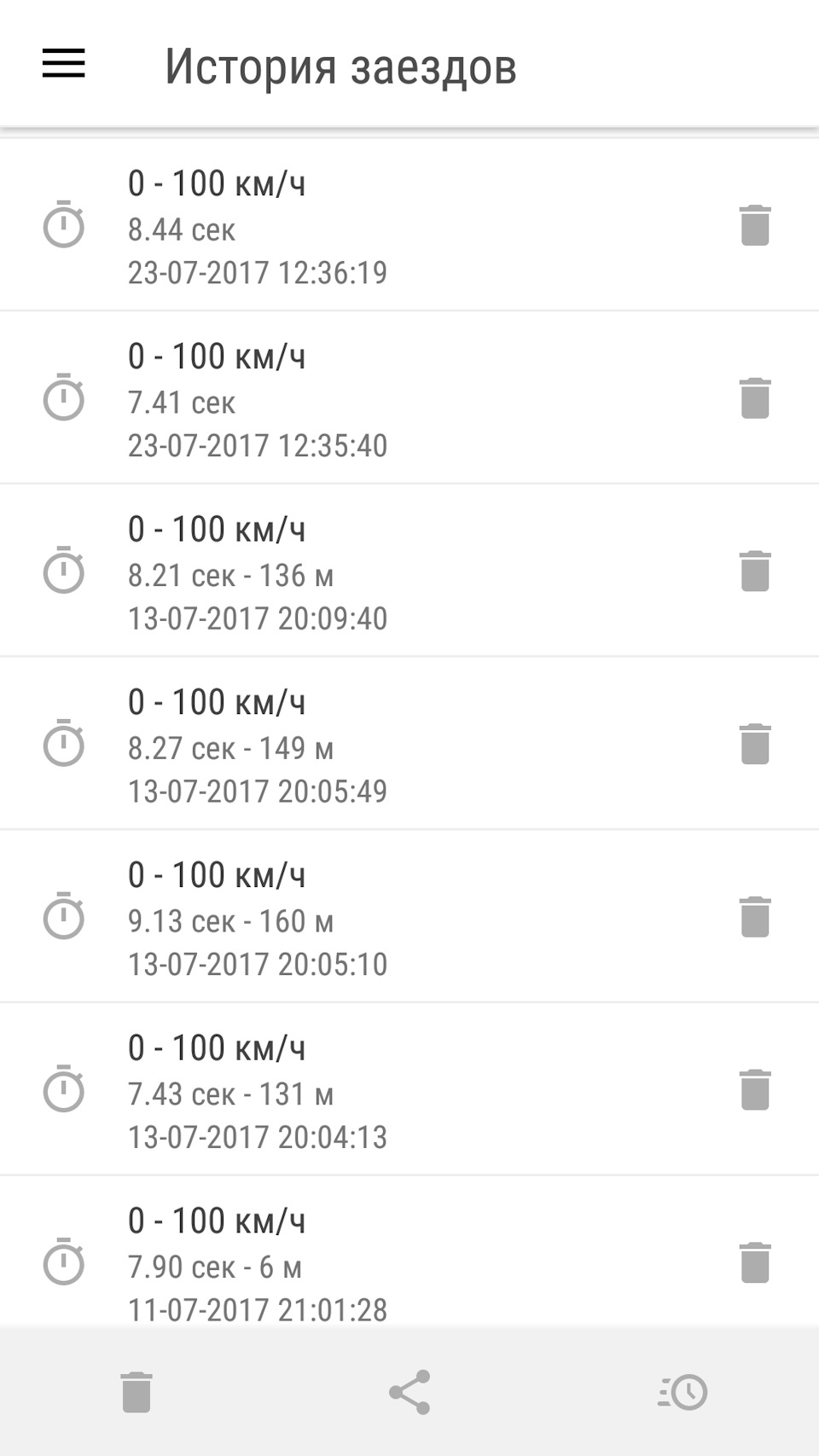Delete the 7.90 сек - 6 м run
Image resolution: width=819 pixels, height=1456 pixels.
[x=755, y=1262]
